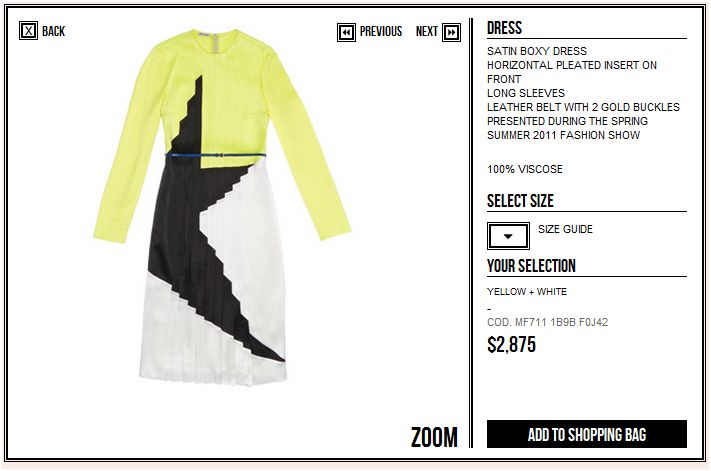Viewport: 711px width, 471px height.
Task: Click the SATIN BOXY DRESS description line
Action: 537,51
